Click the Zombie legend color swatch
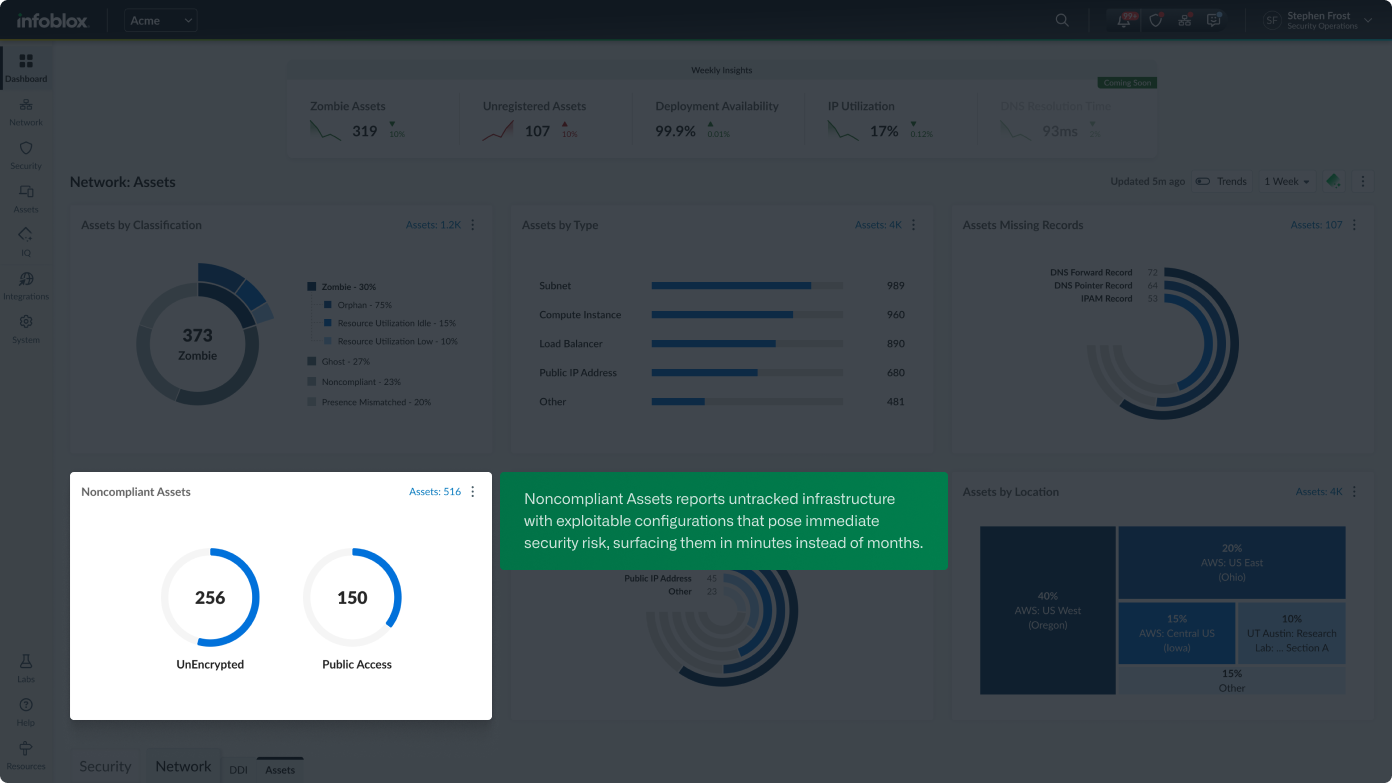1392x783 pixels. (x=312, y=287)
